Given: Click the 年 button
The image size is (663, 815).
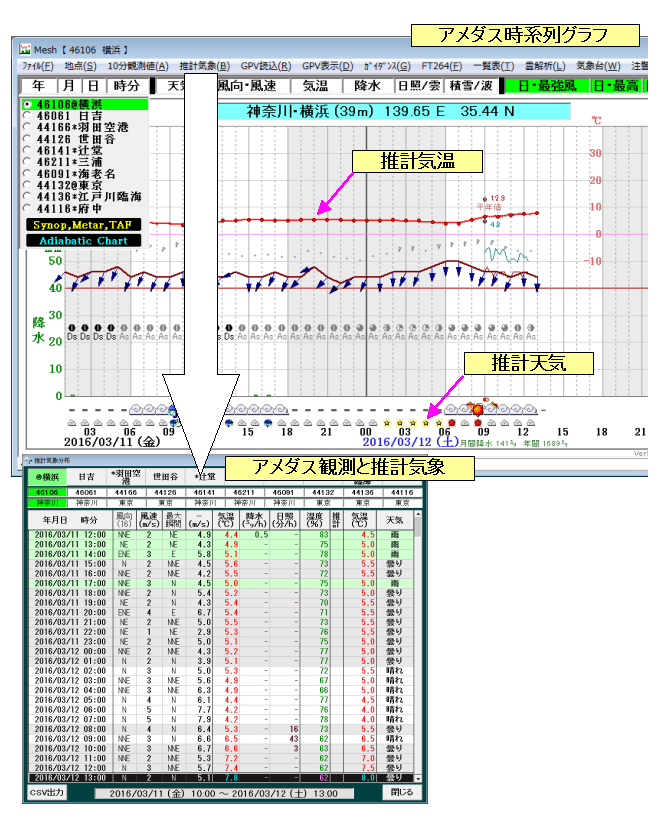Looking at the screenshot, I should 39,86.
